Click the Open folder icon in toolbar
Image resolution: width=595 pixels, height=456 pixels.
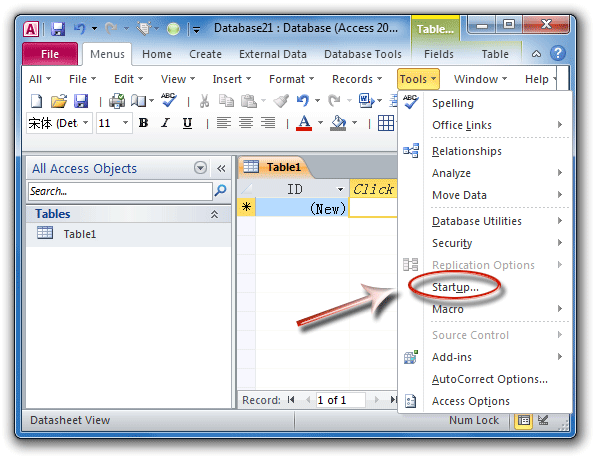59,101
